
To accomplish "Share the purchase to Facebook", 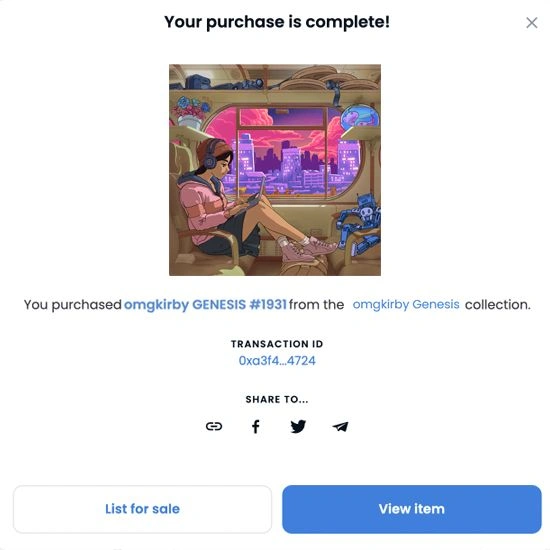I will [x=256, y=427].
